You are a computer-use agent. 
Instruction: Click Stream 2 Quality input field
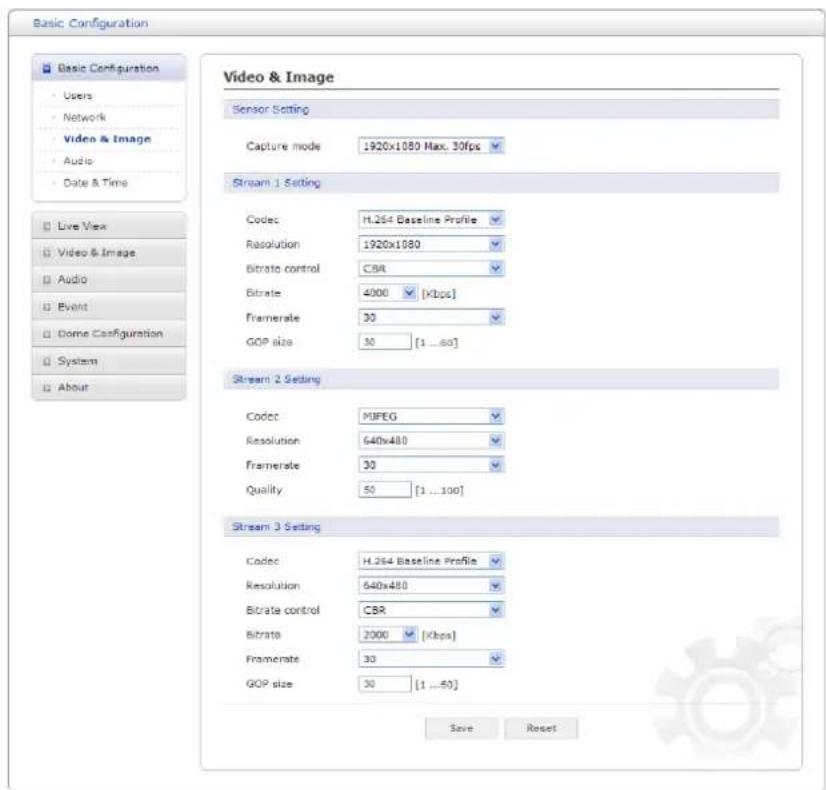tap(385, 490)
